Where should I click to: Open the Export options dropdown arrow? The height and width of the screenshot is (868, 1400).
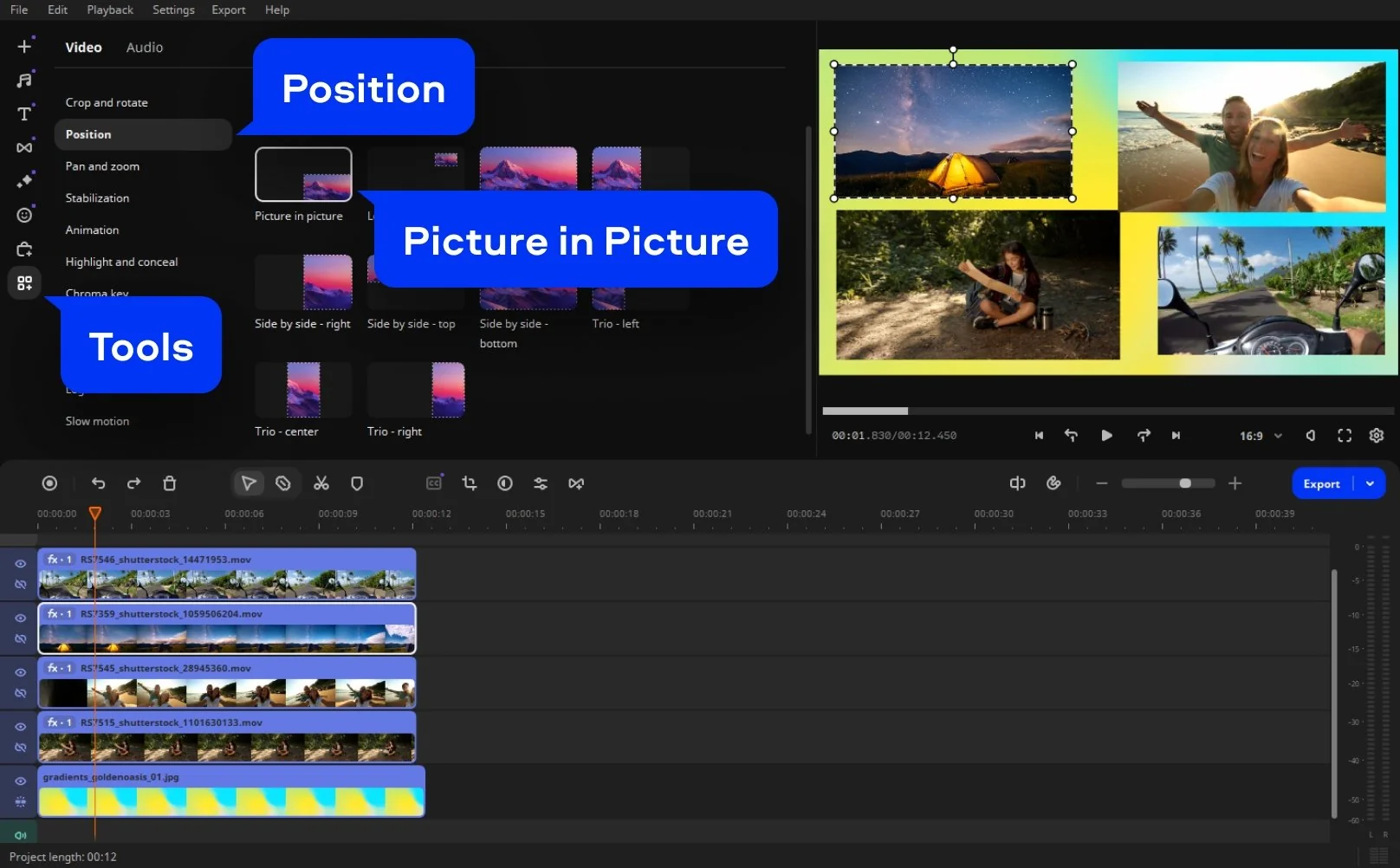point(1370,483)
